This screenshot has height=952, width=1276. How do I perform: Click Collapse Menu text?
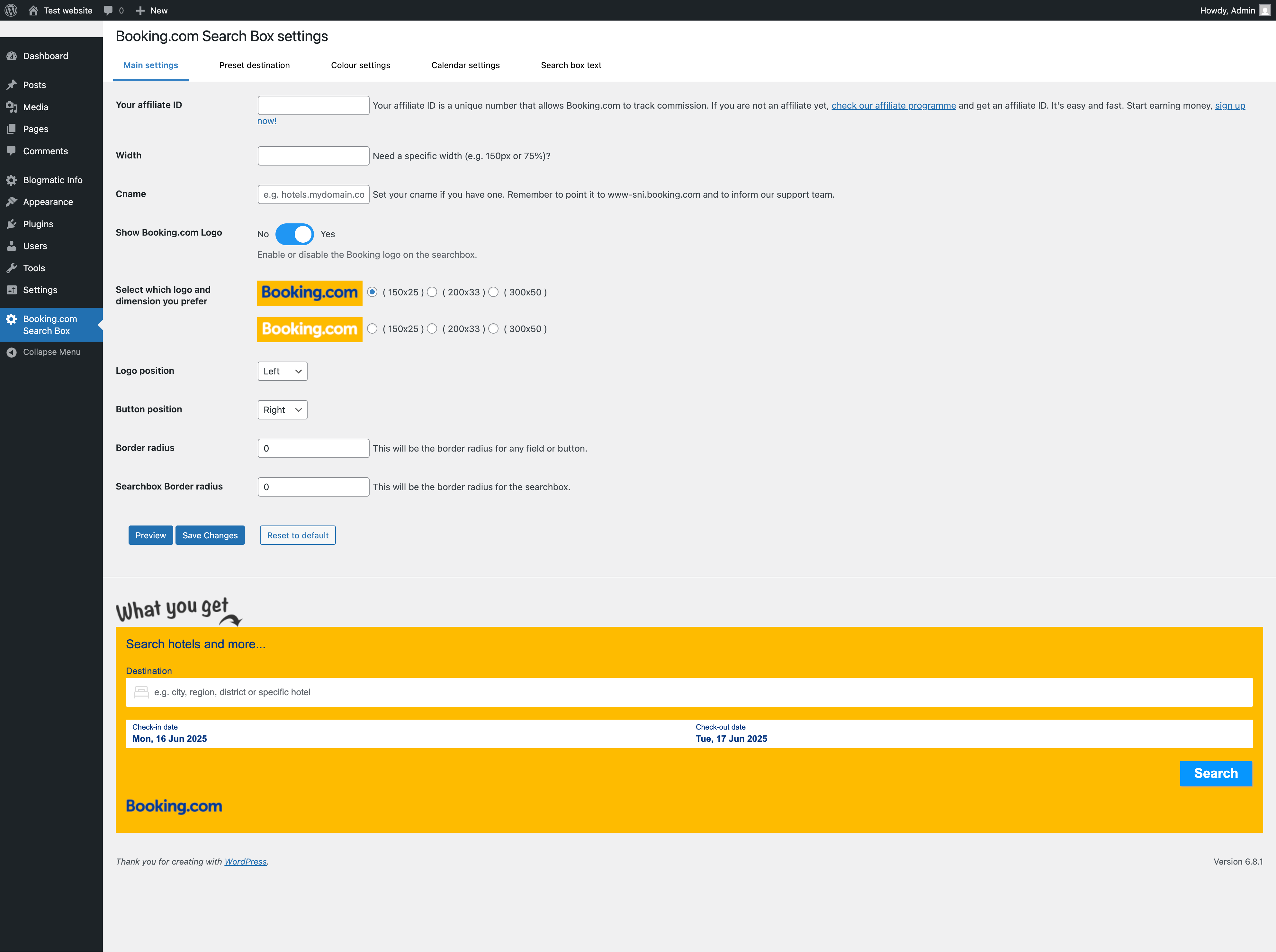point(52,352)
